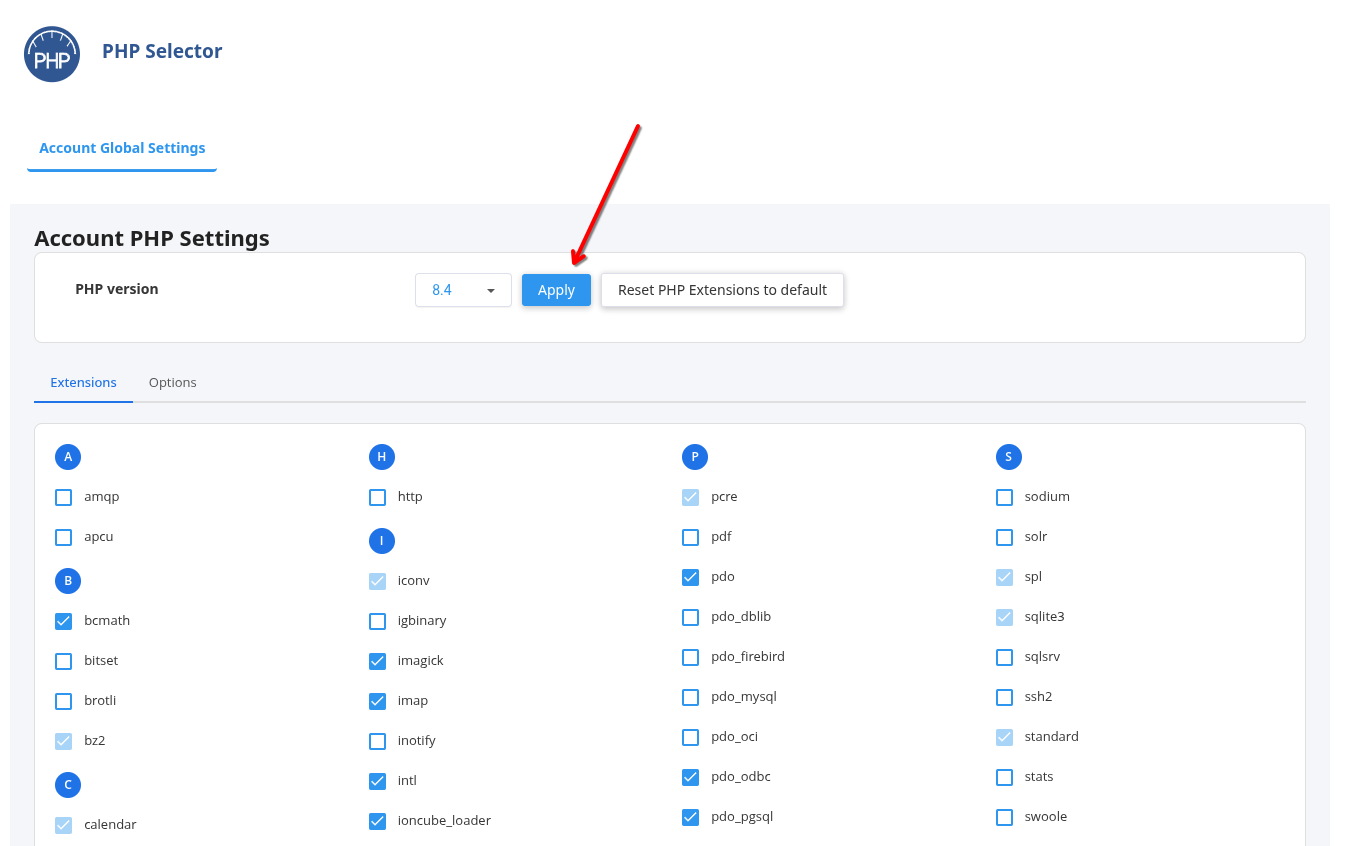This screenshot has height=846, width=1348.
Task: Switch to the Options tab
Action: click(x=173, y=383)
